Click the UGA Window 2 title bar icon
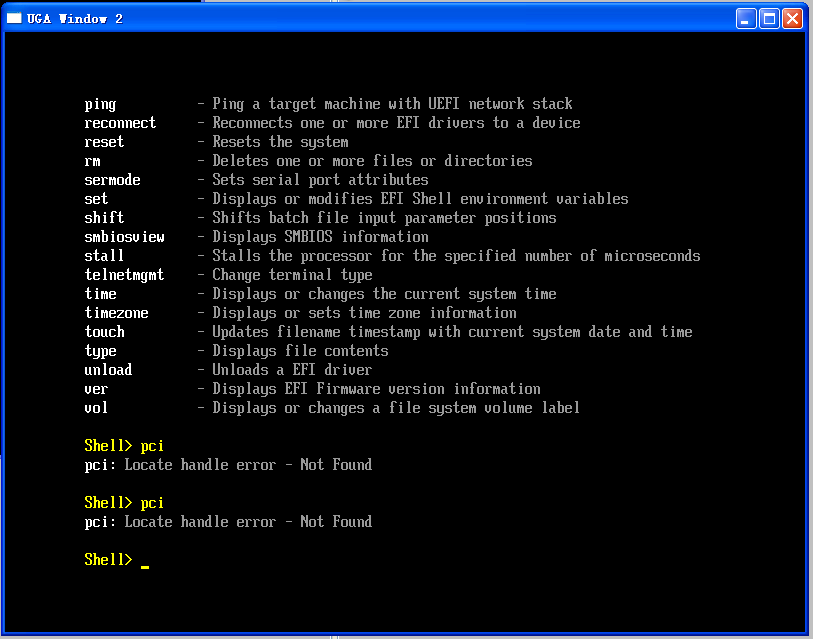 point(14,18)
